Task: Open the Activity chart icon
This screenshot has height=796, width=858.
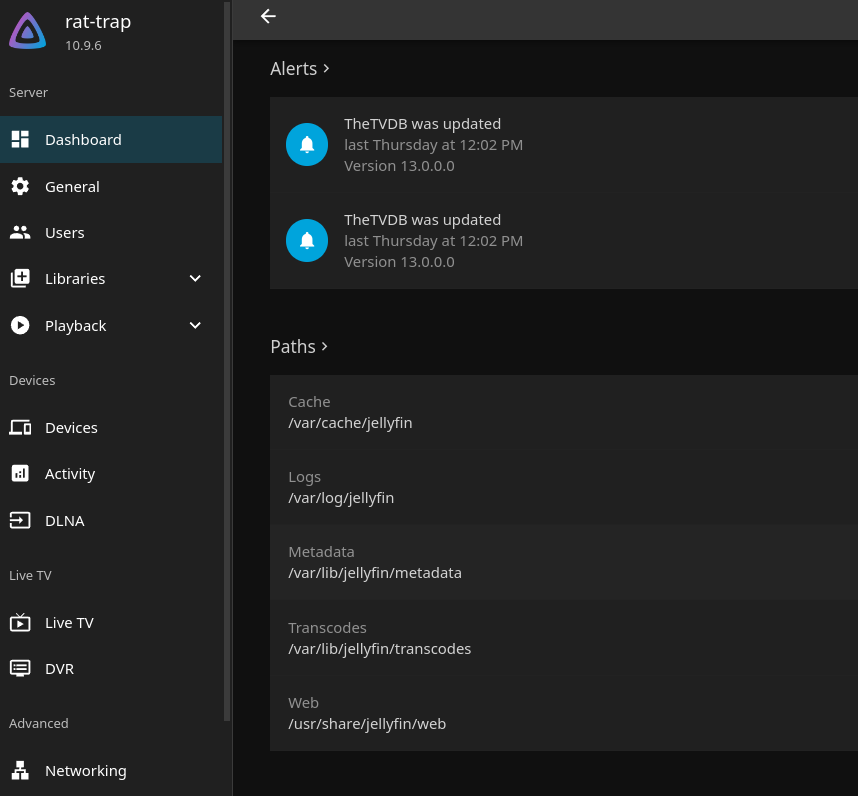Action: tap(20, 473)
